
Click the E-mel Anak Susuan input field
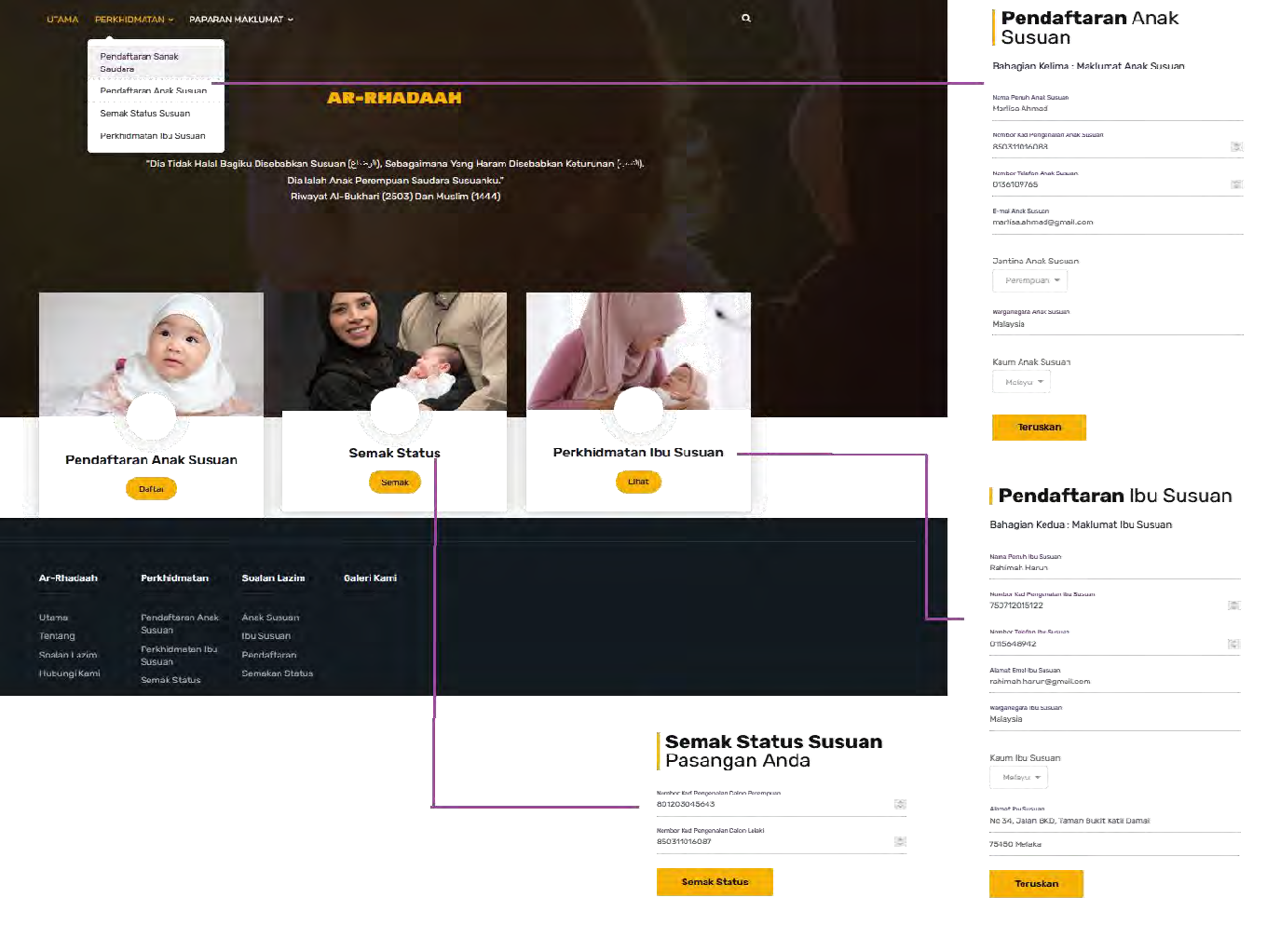pyautogui.click(x=1117, y=223)
